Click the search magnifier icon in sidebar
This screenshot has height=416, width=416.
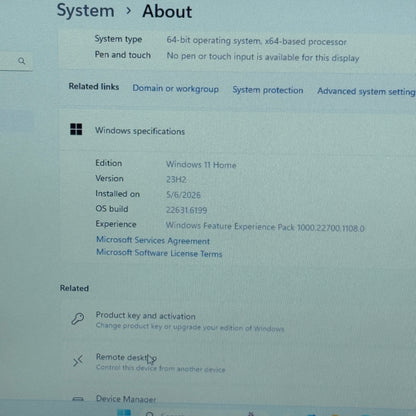pyautogui.click(x=22, y=61)
